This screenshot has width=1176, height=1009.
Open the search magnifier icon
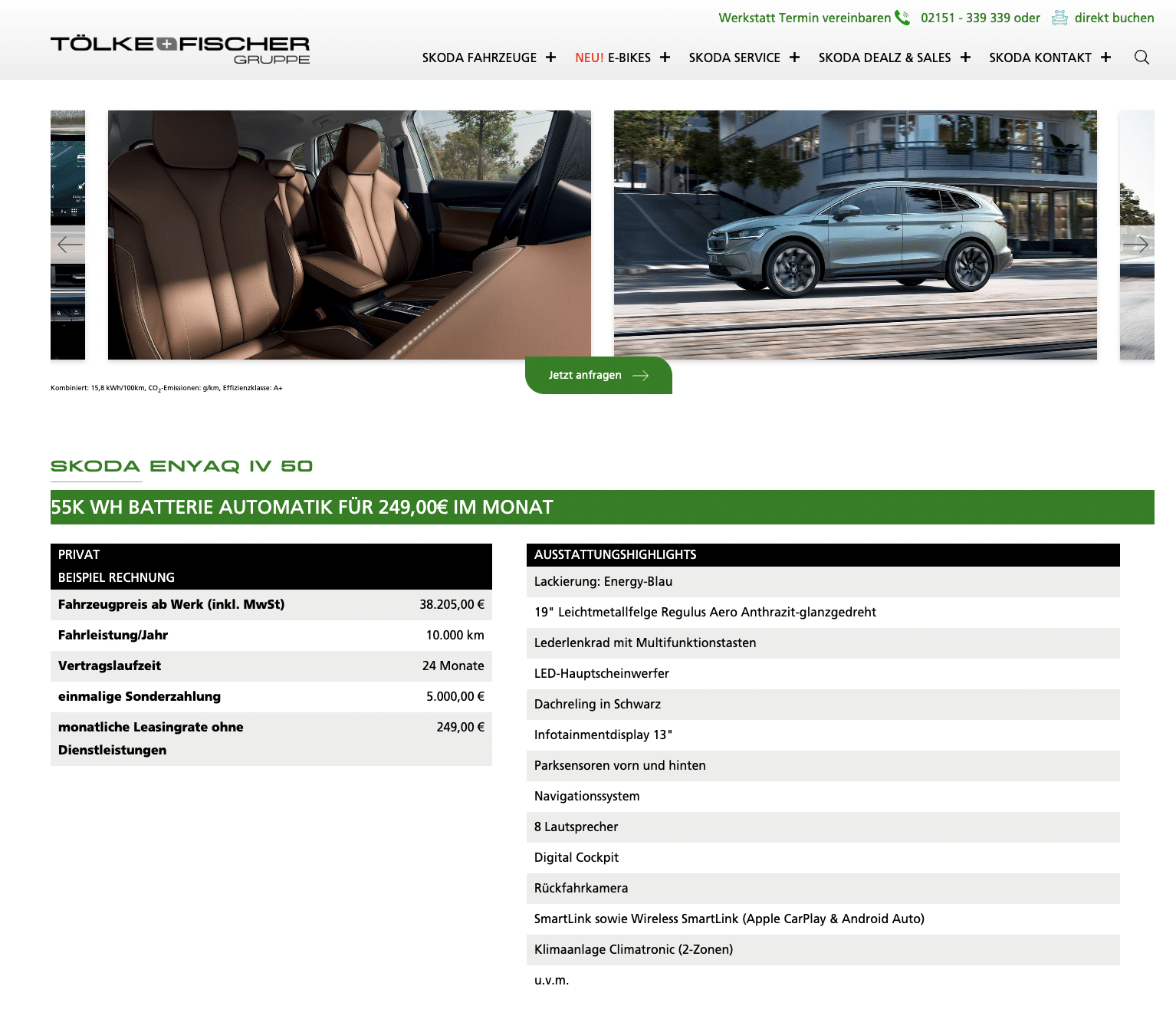tap(1142, 58)
